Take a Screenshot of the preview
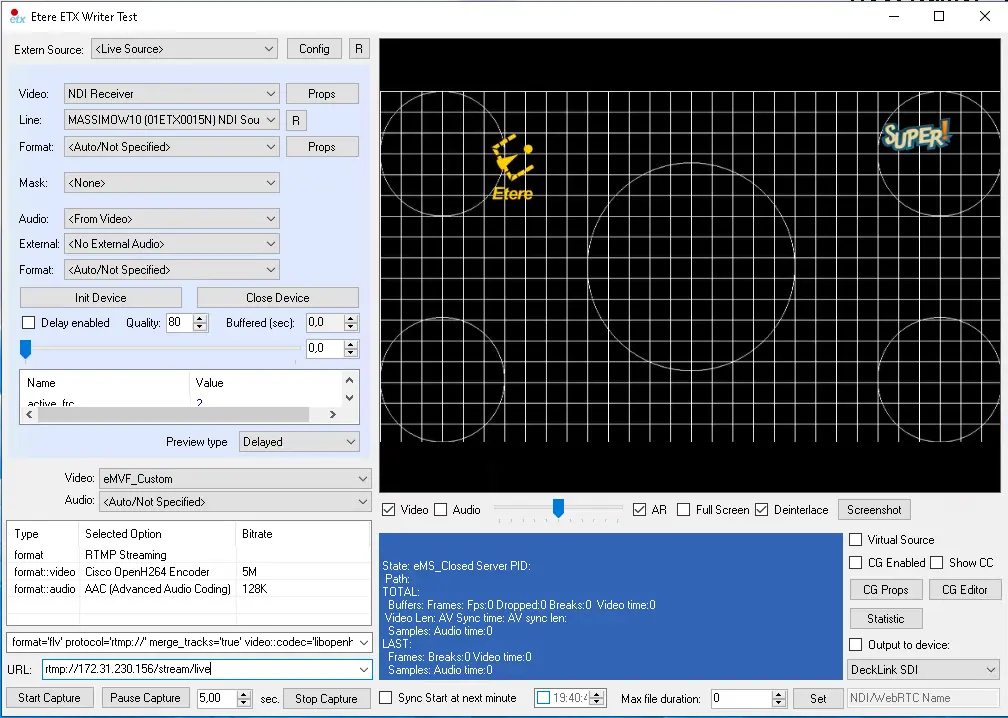1008x718 pixels. pyautogui.click(x=873, y=510)
